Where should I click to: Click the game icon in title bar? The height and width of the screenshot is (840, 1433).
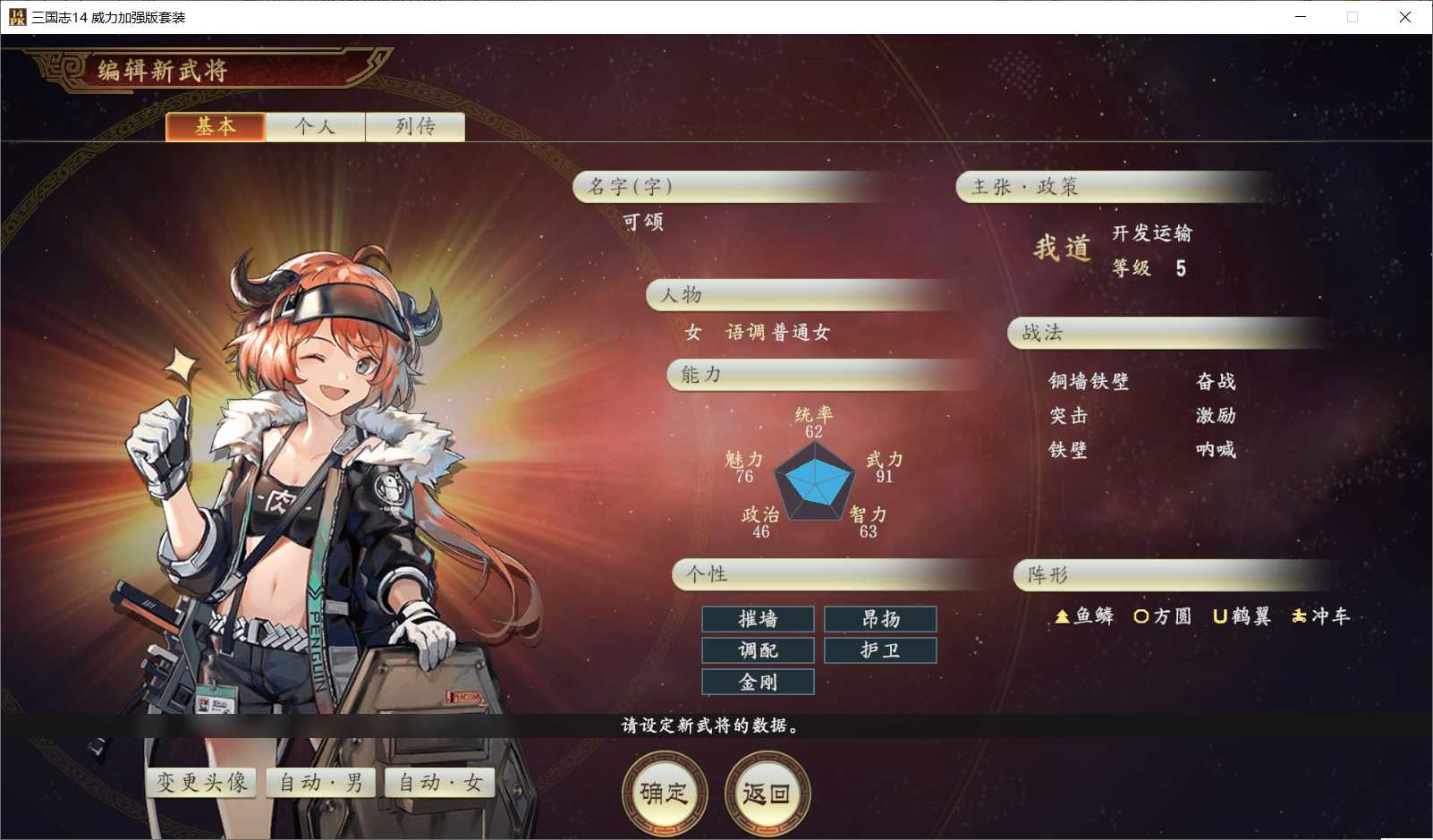coord(17,17)
